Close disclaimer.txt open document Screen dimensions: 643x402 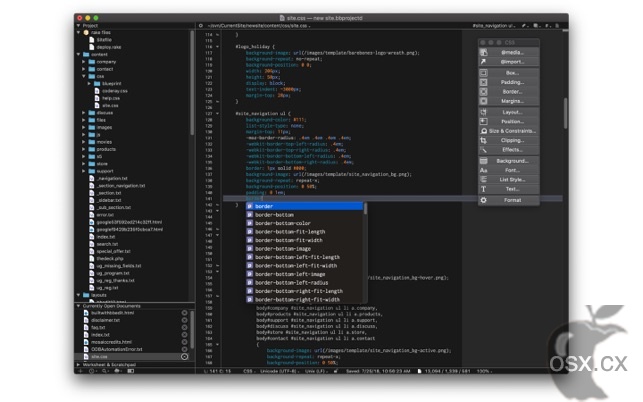[x=185, y=320]
